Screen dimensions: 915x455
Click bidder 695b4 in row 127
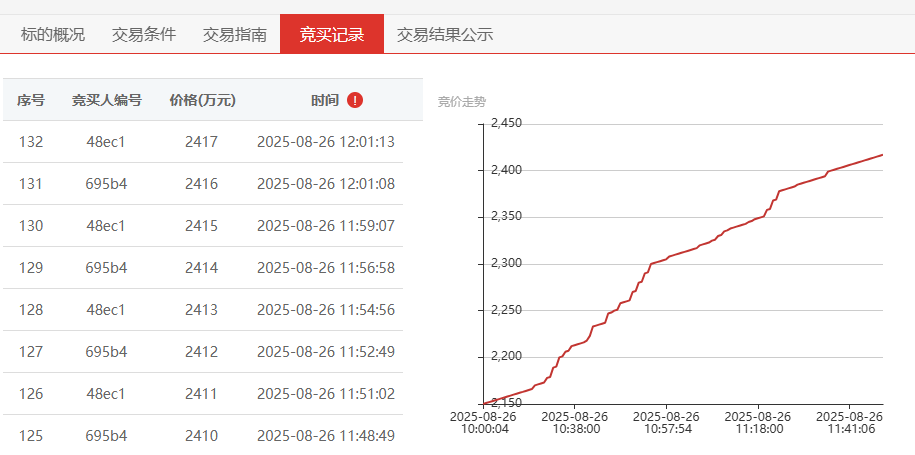click(106, 352)
